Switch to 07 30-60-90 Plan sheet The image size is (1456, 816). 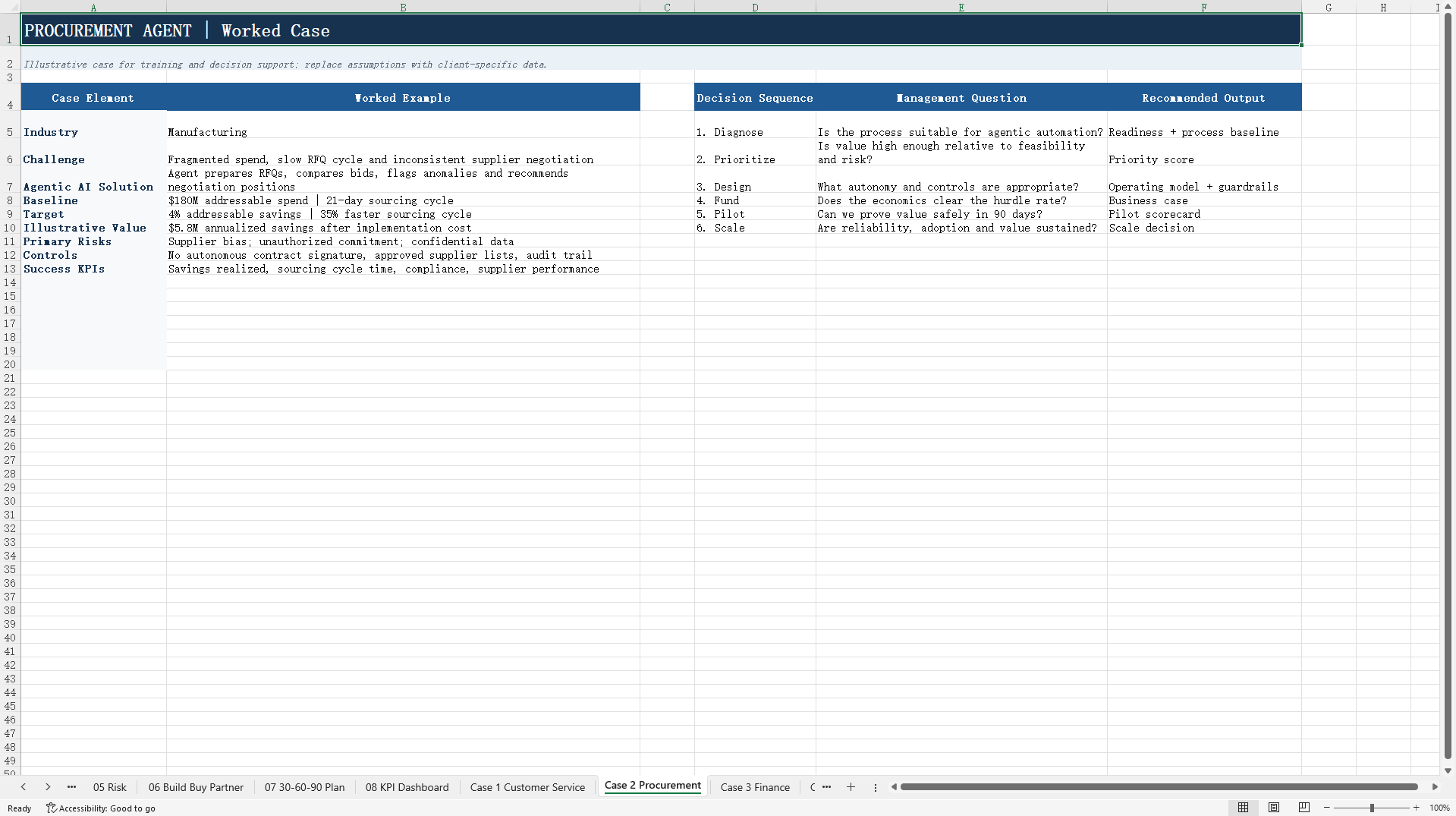(x=304, y=787)
